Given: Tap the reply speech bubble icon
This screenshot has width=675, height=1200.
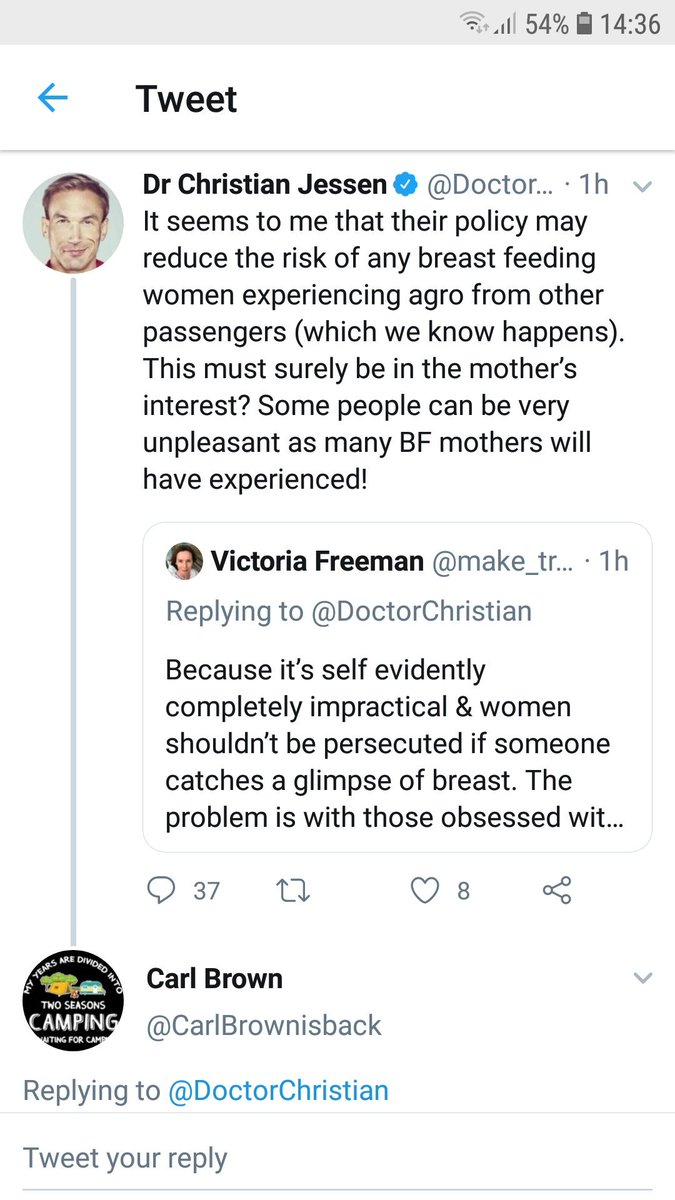Looking at the screenshot, I should 160,889.
